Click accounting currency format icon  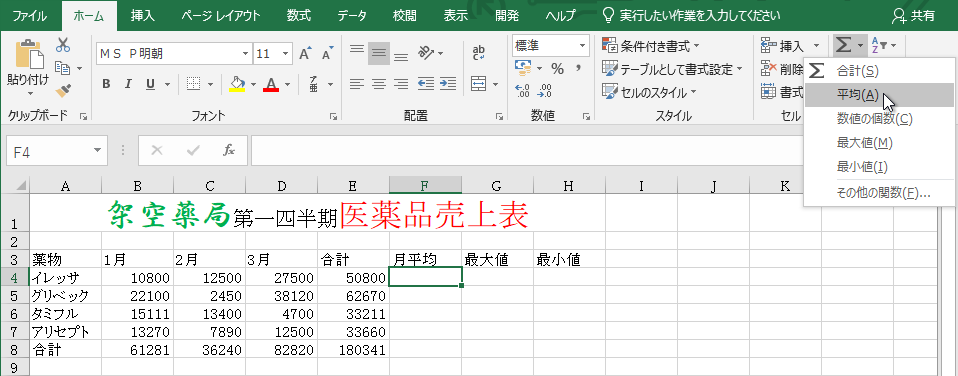tap(523, 67)
